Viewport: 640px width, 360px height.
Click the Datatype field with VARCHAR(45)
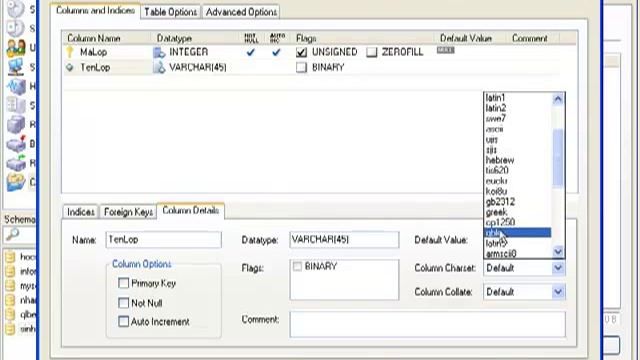pyautogui.click(x=344, y=240)
